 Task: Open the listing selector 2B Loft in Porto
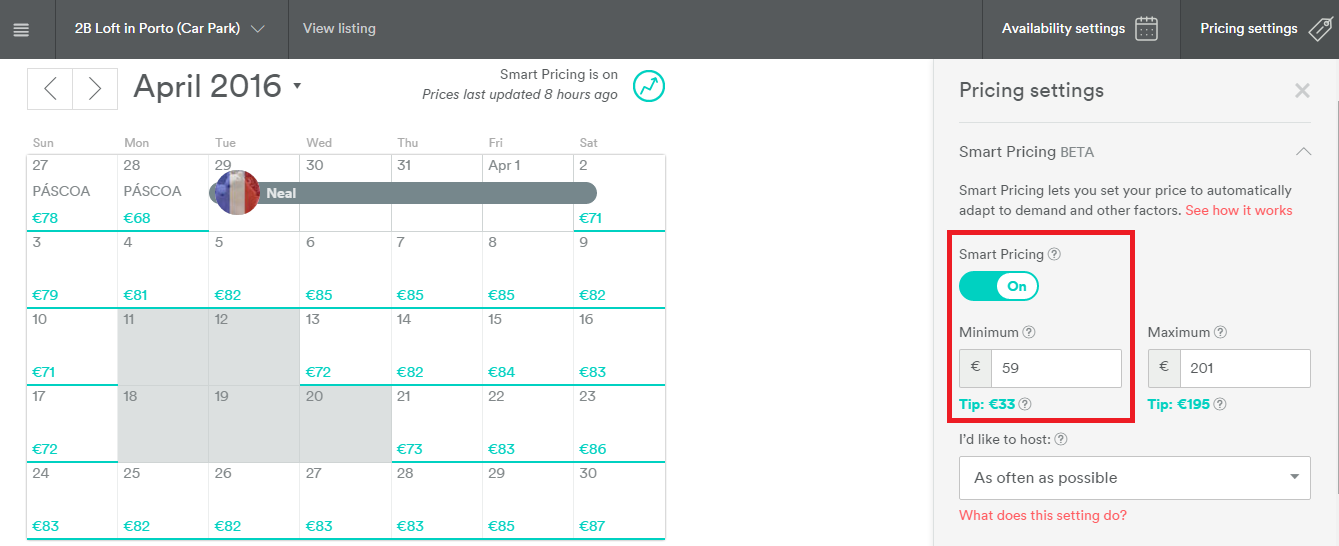coord(169,29)
